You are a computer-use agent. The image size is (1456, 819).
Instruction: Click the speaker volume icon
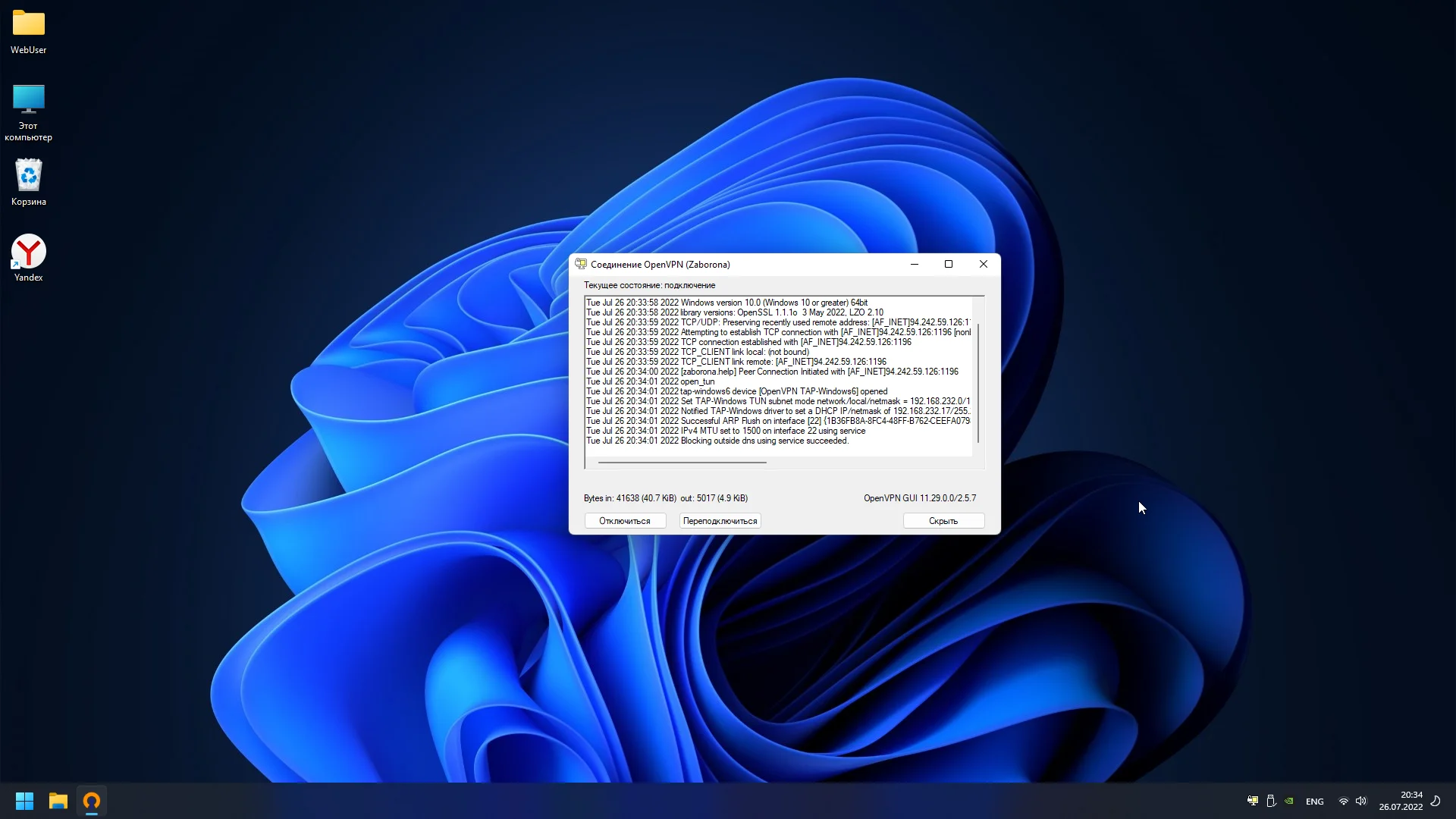(1361, 801)
